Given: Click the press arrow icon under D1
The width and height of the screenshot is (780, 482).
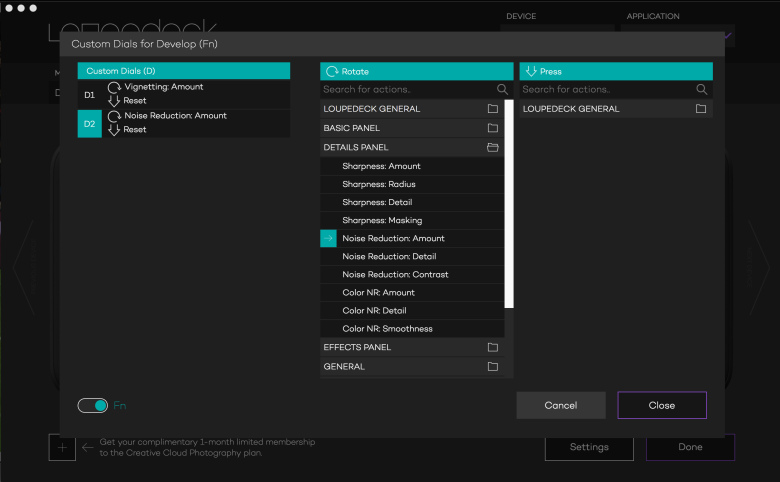Looking at the screenshot, I should tap(114, 101).
